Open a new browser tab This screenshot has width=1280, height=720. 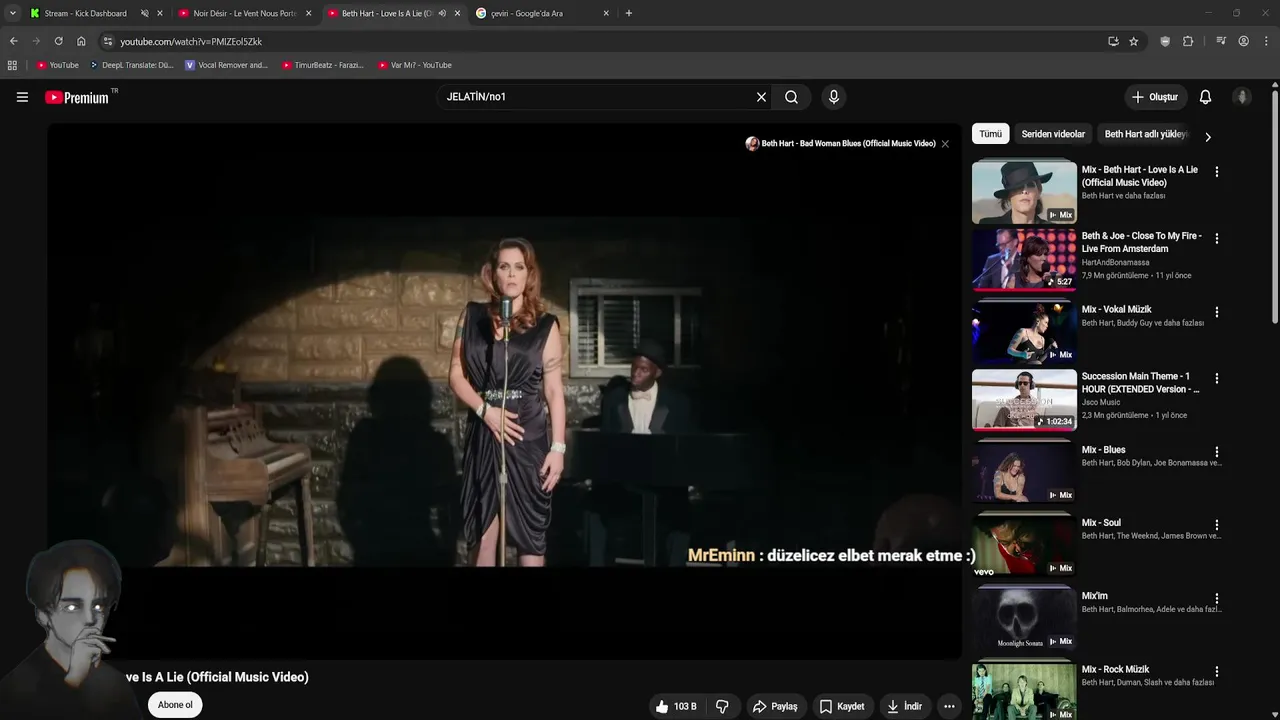629,13
